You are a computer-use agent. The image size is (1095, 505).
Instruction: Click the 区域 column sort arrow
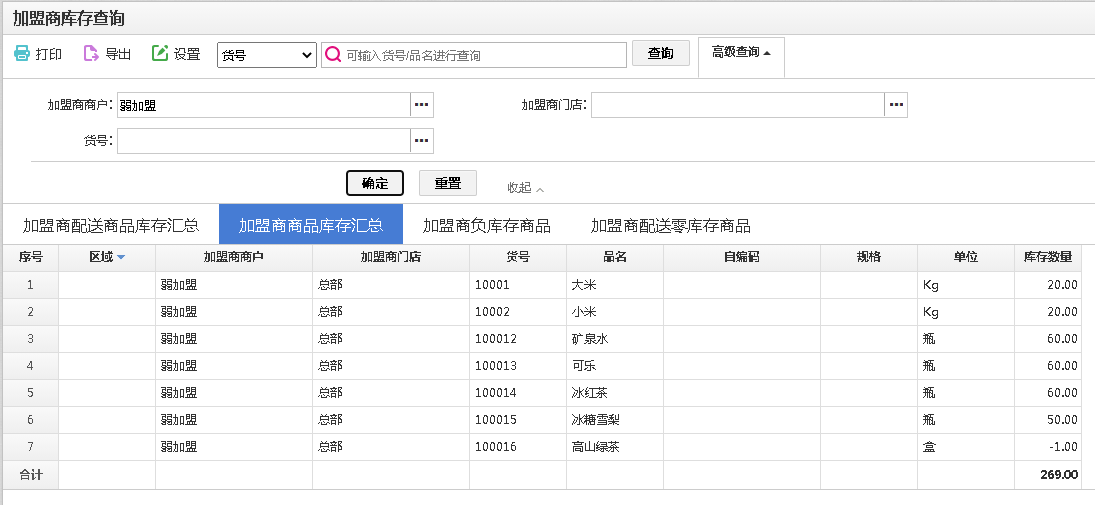coord(121,258)
